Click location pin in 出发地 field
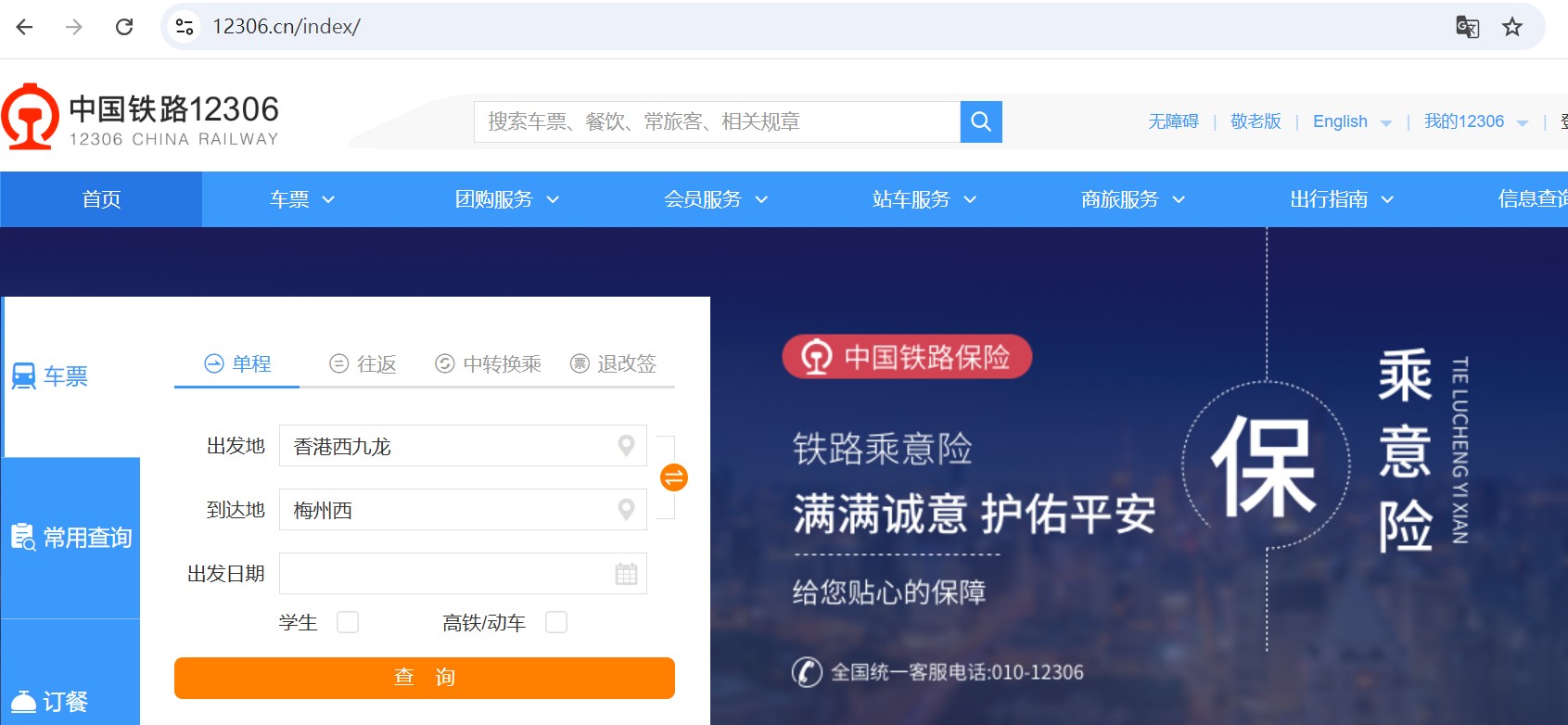The image size is (1568, 725). tap(626, 446)
